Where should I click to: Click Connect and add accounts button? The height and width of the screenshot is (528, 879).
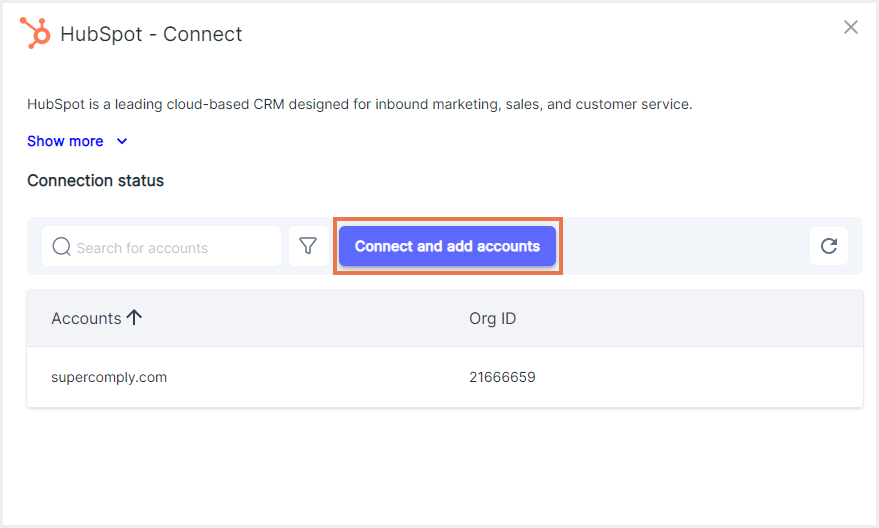(447, 246)
